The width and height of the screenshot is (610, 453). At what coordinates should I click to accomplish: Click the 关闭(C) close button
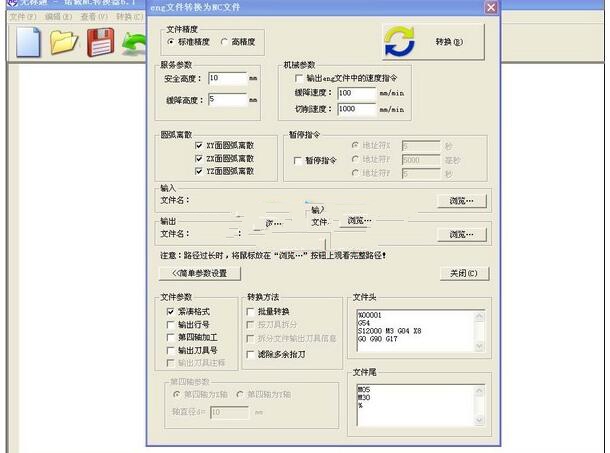pyautogui.click(x=464, y=273)
